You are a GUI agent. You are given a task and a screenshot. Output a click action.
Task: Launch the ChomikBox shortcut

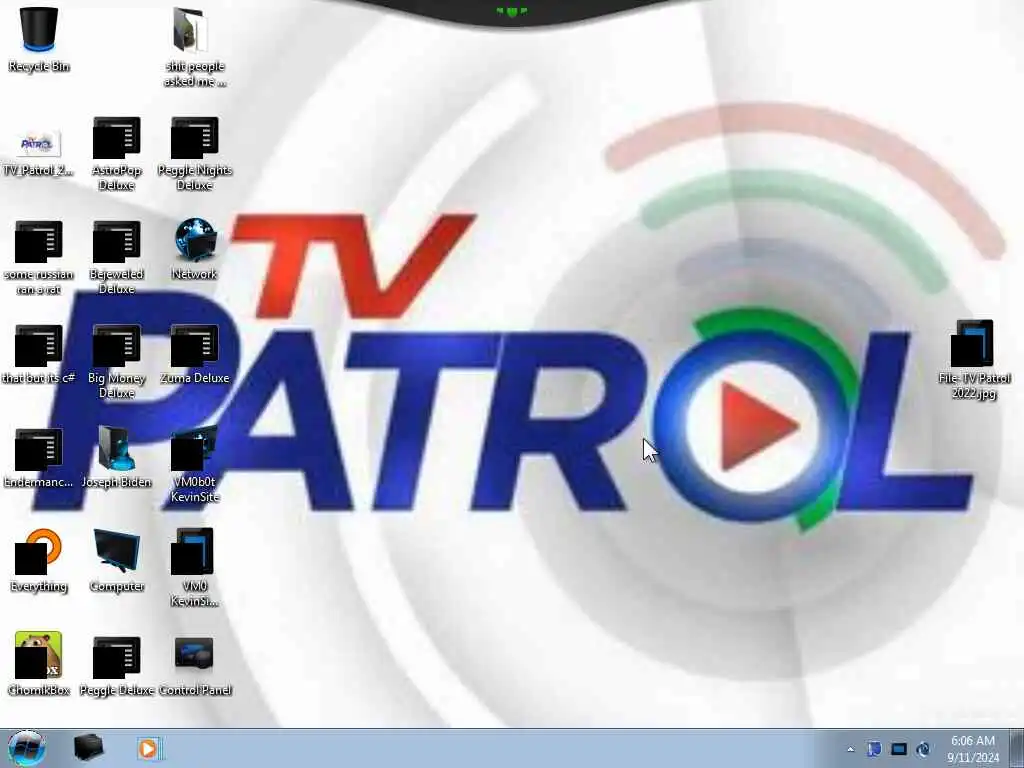point(39,664)
